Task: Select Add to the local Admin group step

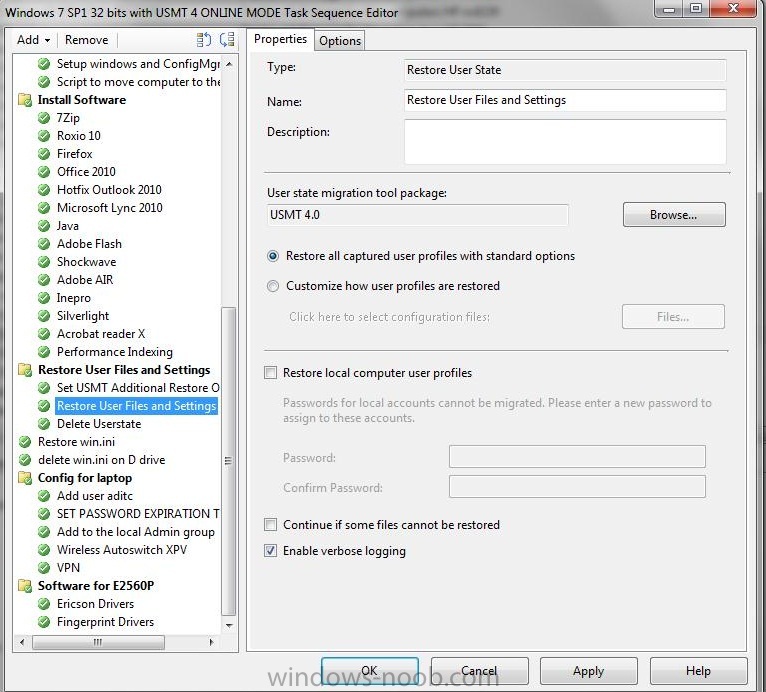Action: click(136, 532)
